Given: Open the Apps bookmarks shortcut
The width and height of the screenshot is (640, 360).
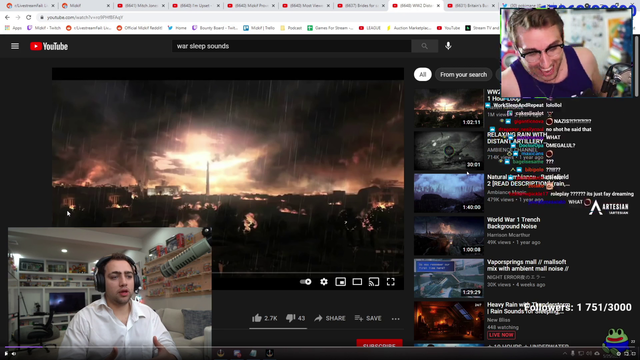Looking at the screenshot, I should pyautogui.click(x=13, y=28).
